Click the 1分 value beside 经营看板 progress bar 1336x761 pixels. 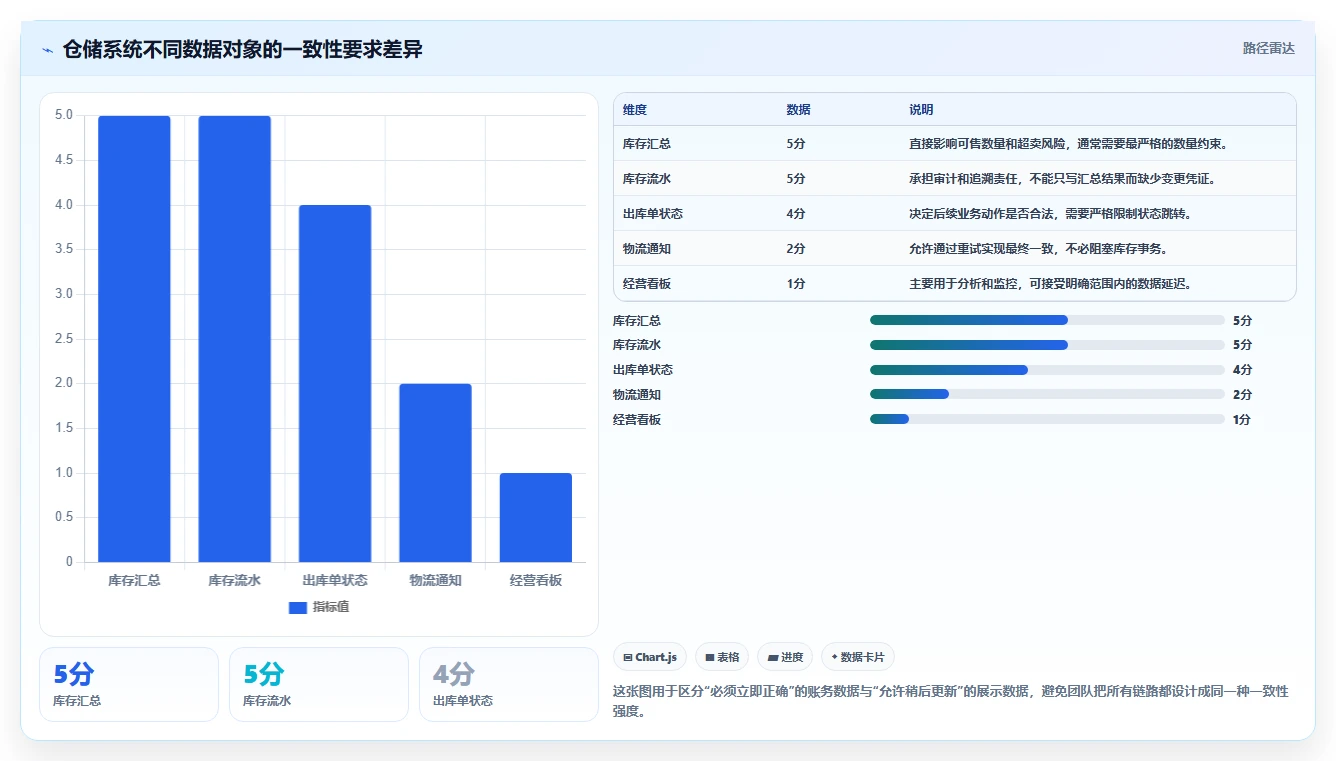pos(1242,420)
